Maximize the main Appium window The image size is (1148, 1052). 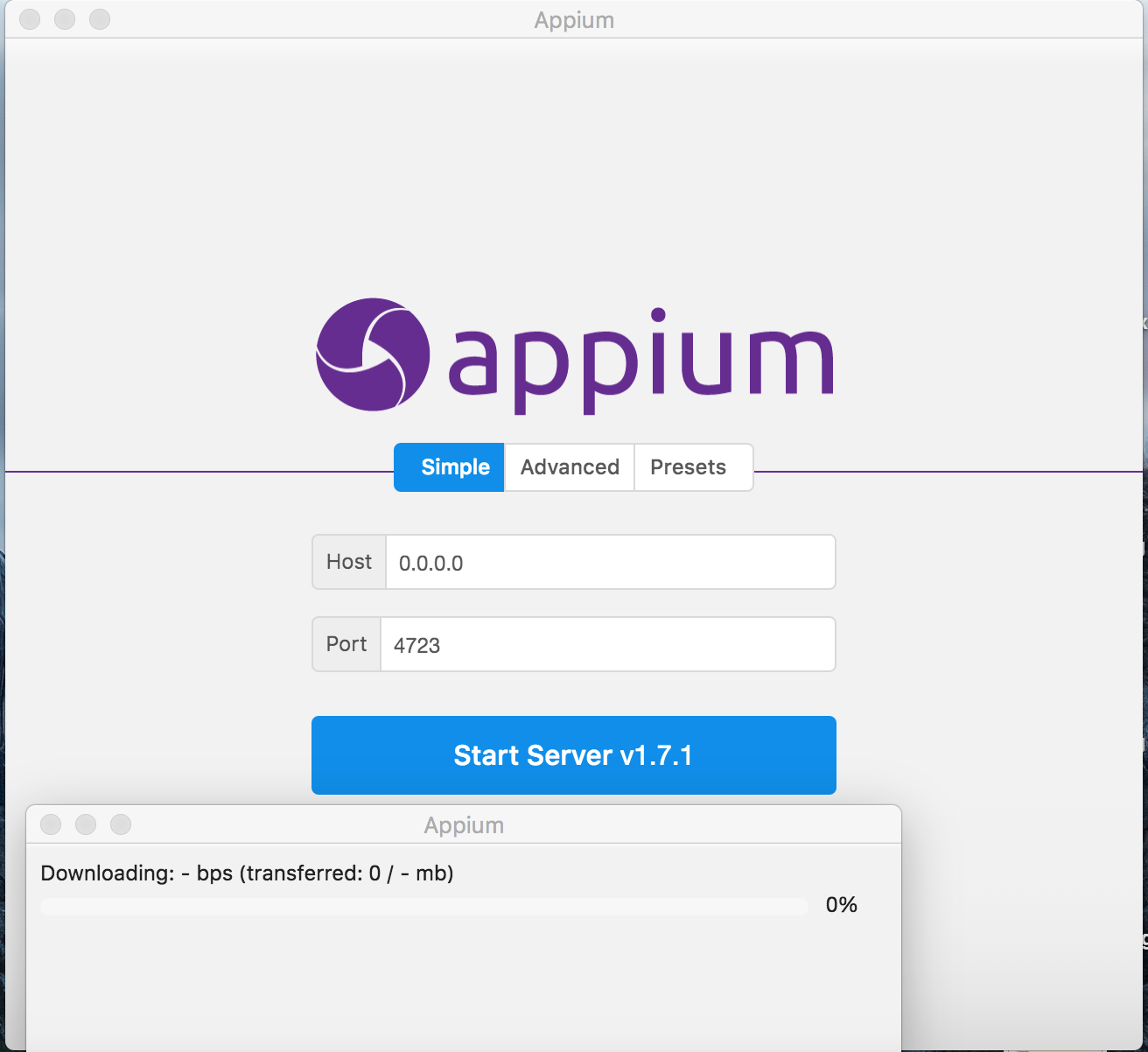click(100, 19)
